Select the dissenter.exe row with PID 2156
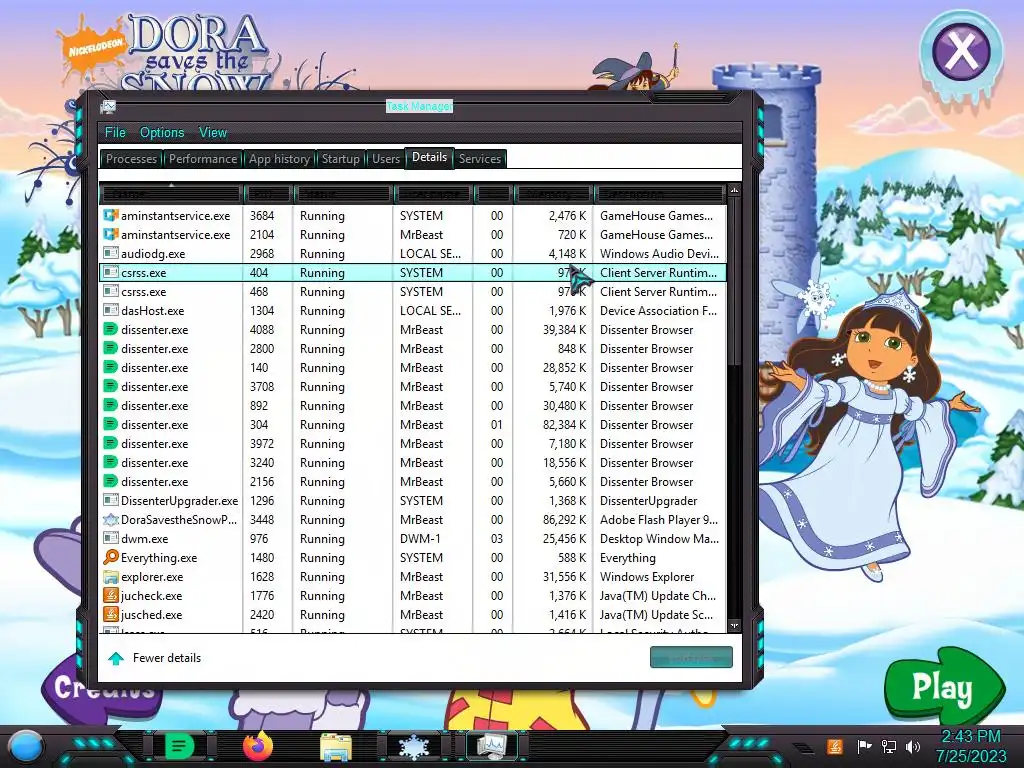 click(x=413, y=481)
